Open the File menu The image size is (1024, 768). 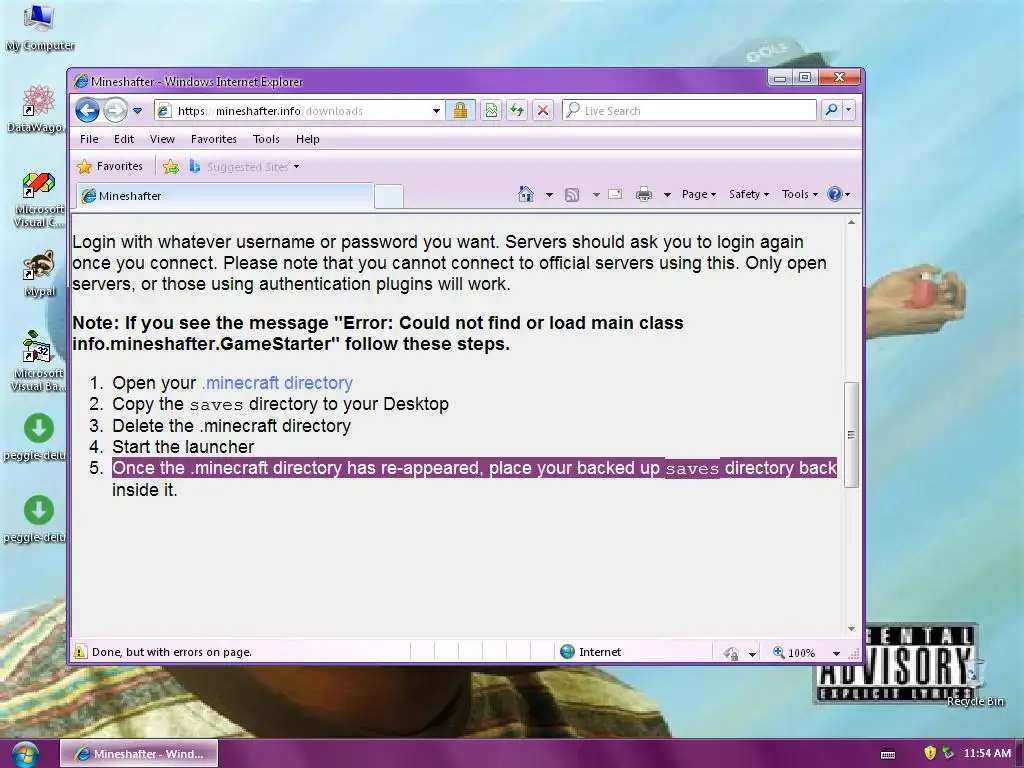pos(89,139)
